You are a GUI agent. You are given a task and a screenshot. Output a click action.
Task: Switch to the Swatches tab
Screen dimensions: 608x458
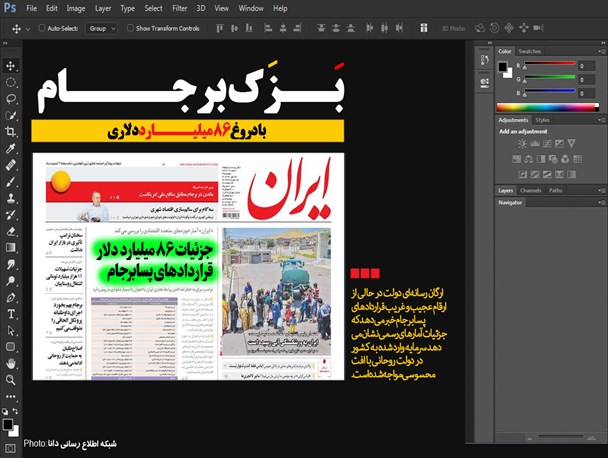[x=529, y=51]
